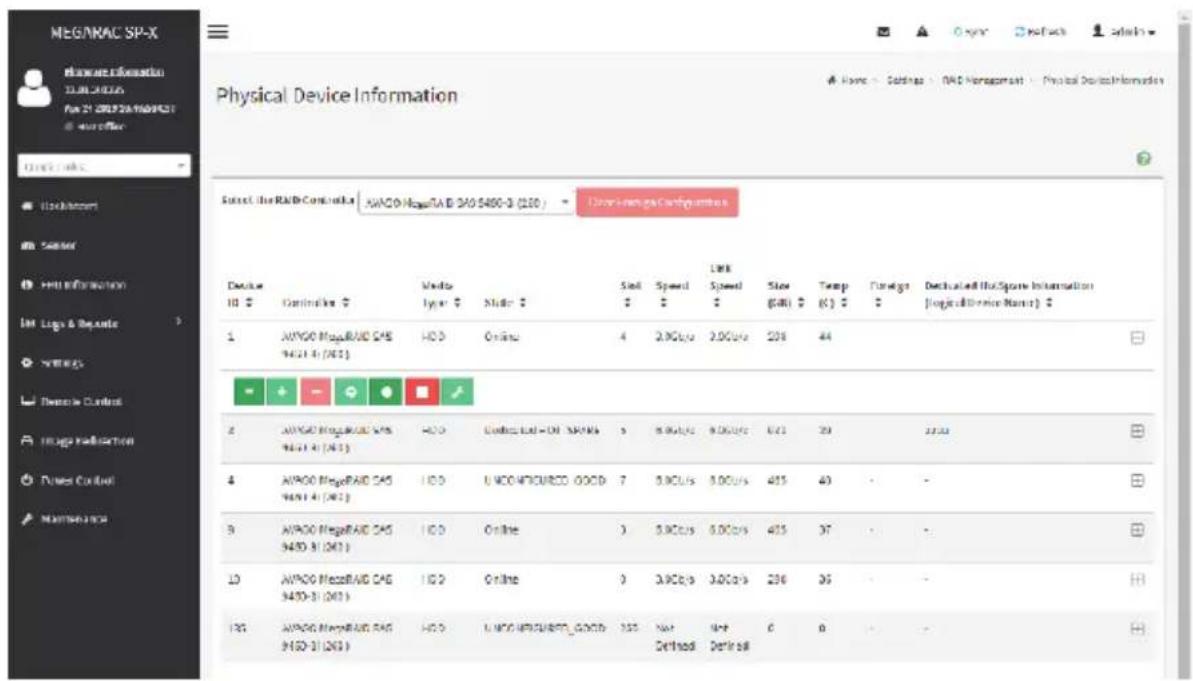The image size is (1193, 681).
Task: Open the RAID Controller selection dropdown
Action: 466,202
